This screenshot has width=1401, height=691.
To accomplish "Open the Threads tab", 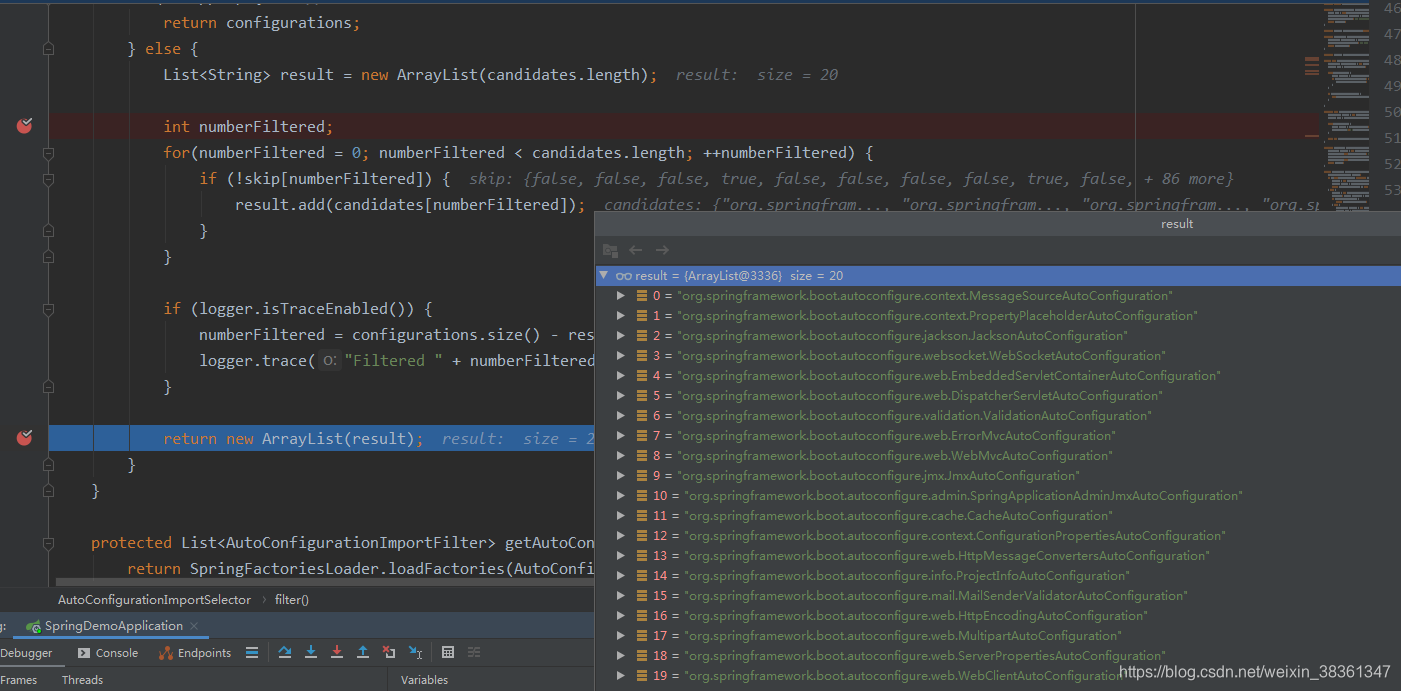I will [x=82, y=680].
